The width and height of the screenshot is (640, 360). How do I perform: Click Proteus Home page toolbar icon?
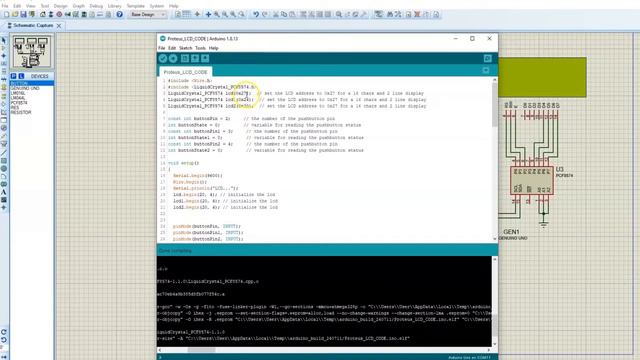click(42, 15)
